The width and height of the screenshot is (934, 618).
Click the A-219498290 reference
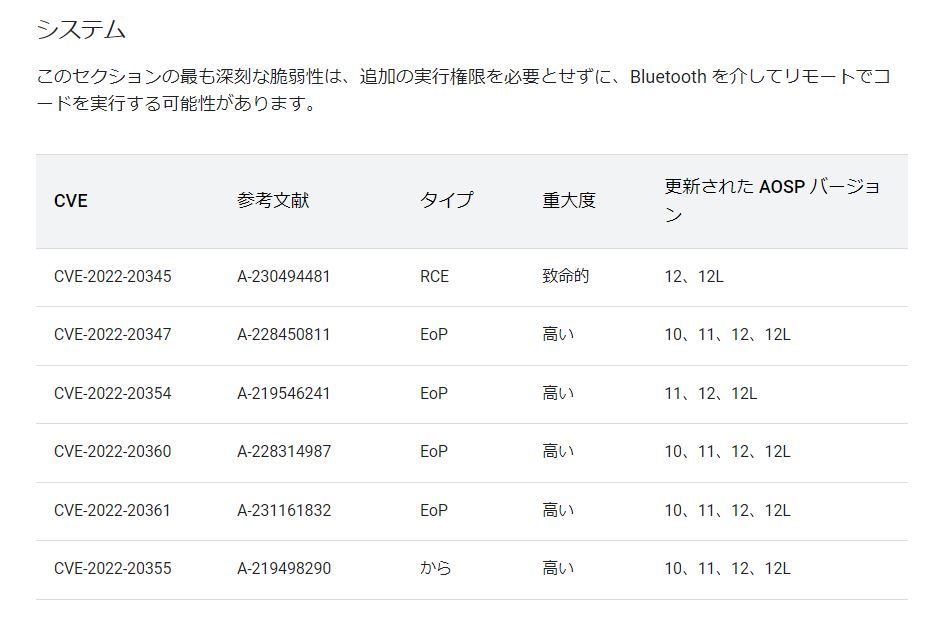click(x=283, y=568)
